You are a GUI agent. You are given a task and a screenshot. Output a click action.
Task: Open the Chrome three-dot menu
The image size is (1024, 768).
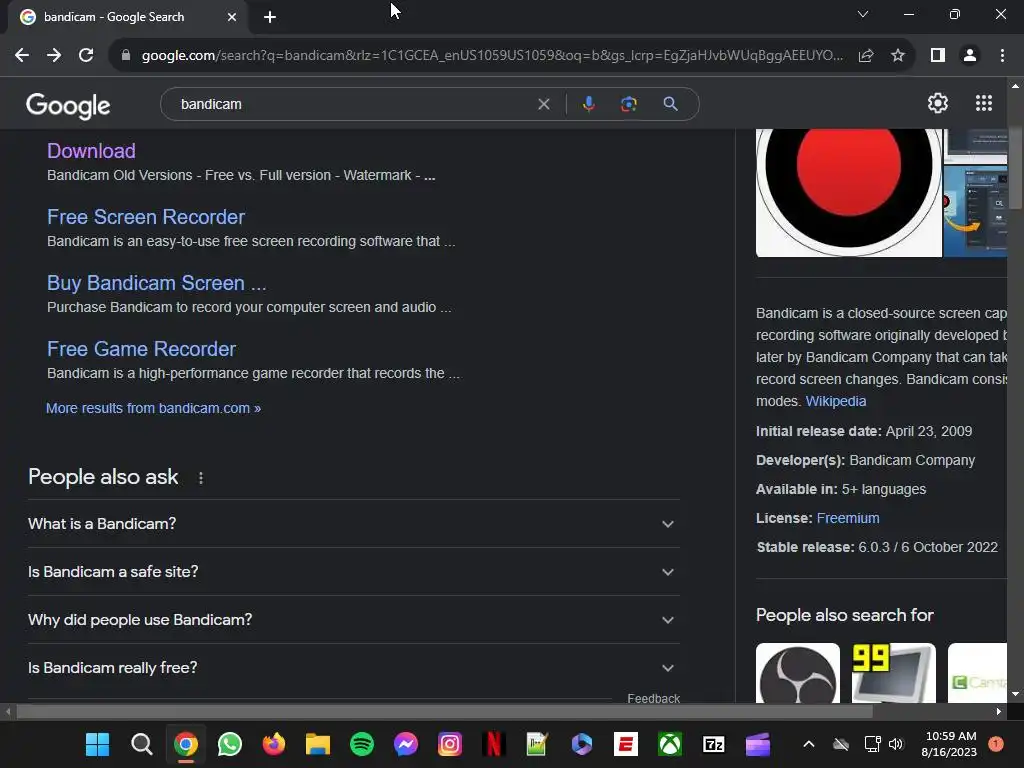pos(1002,56)
